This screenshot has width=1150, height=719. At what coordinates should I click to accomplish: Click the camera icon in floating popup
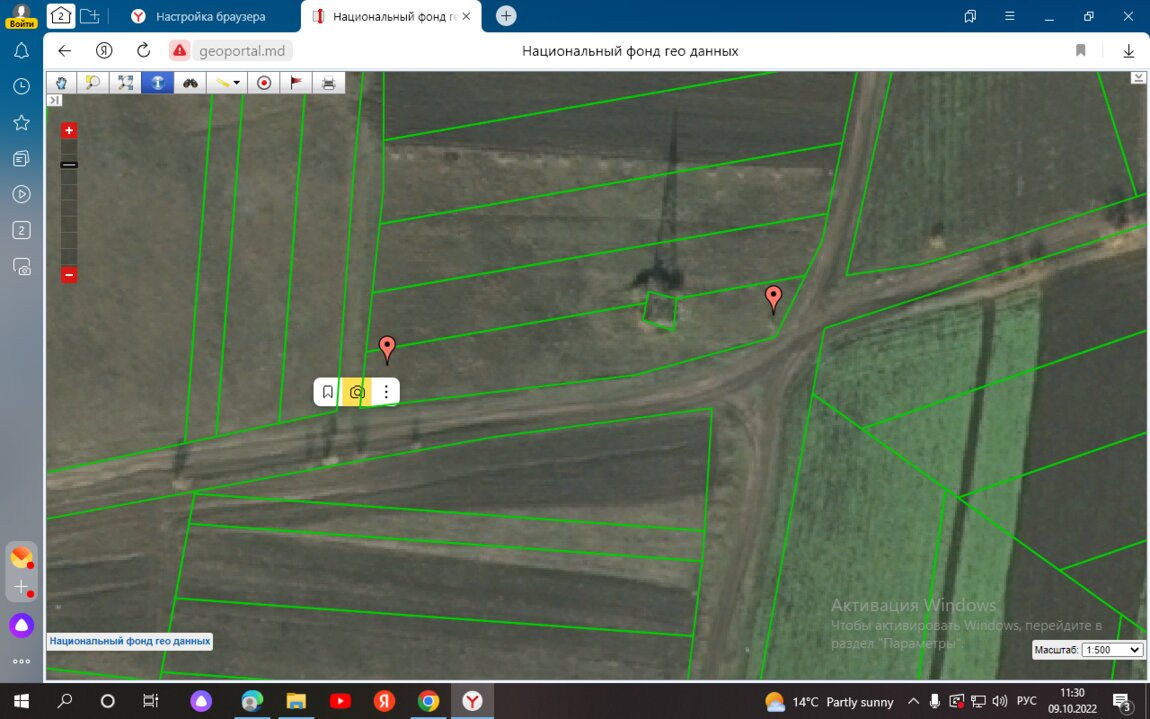357,392
